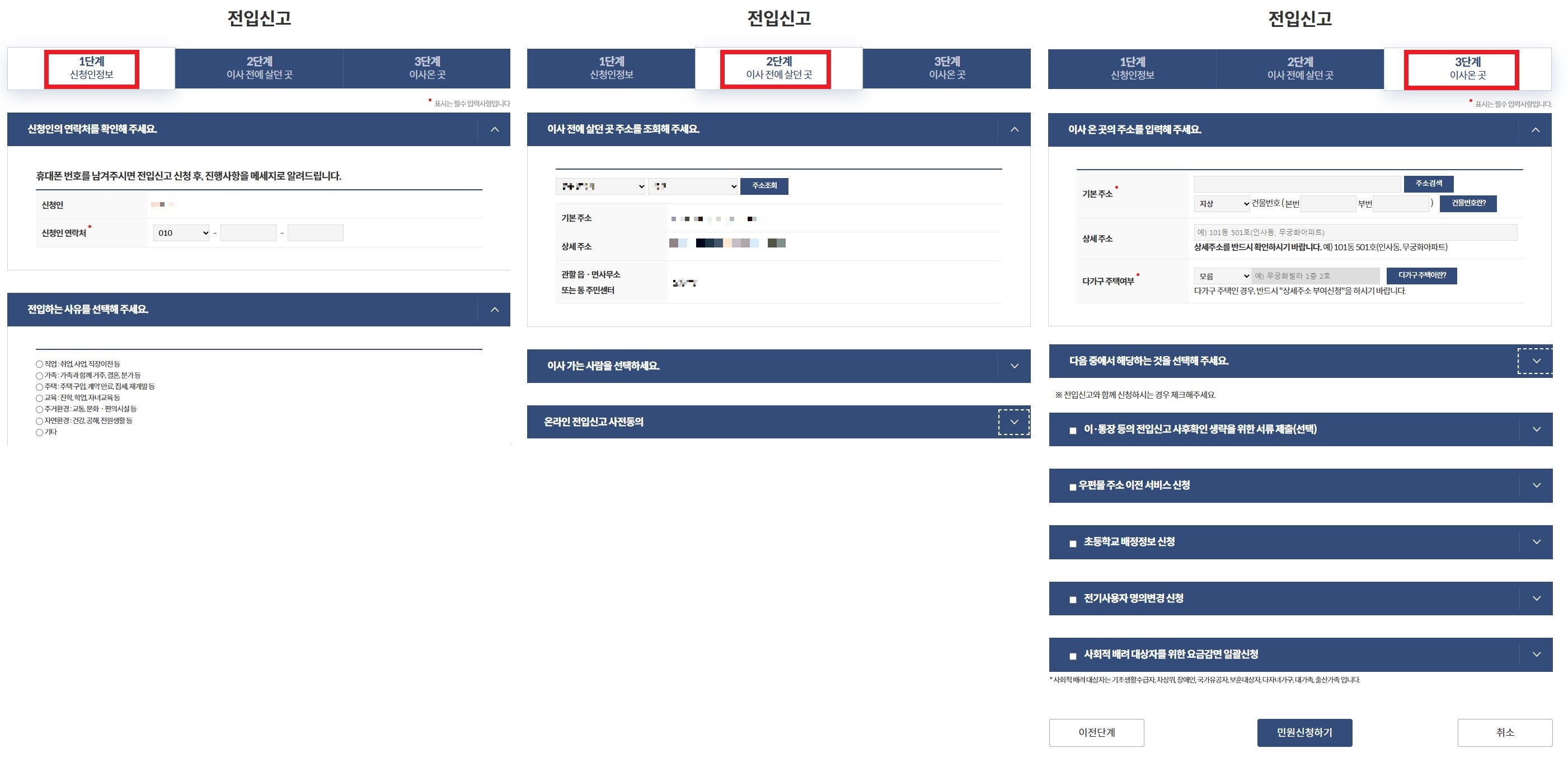
Task: Open the 모름 dropdown for 다가구 주택여부
Action: pos(1222,275)
